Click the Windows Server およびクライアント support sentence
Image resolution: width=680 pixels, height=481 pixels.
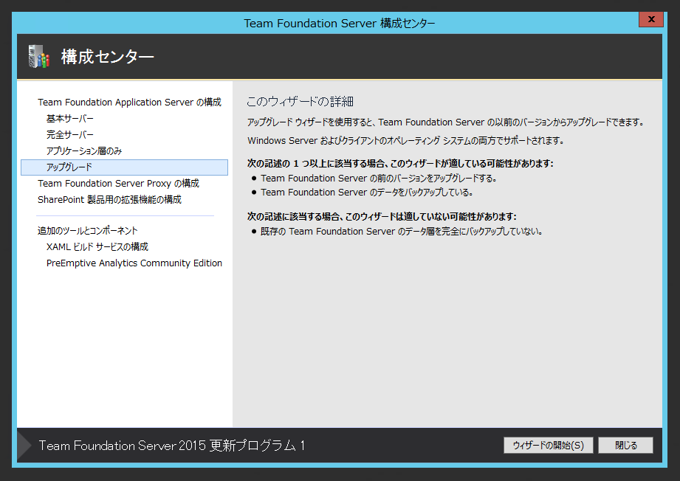pos(405,141)
